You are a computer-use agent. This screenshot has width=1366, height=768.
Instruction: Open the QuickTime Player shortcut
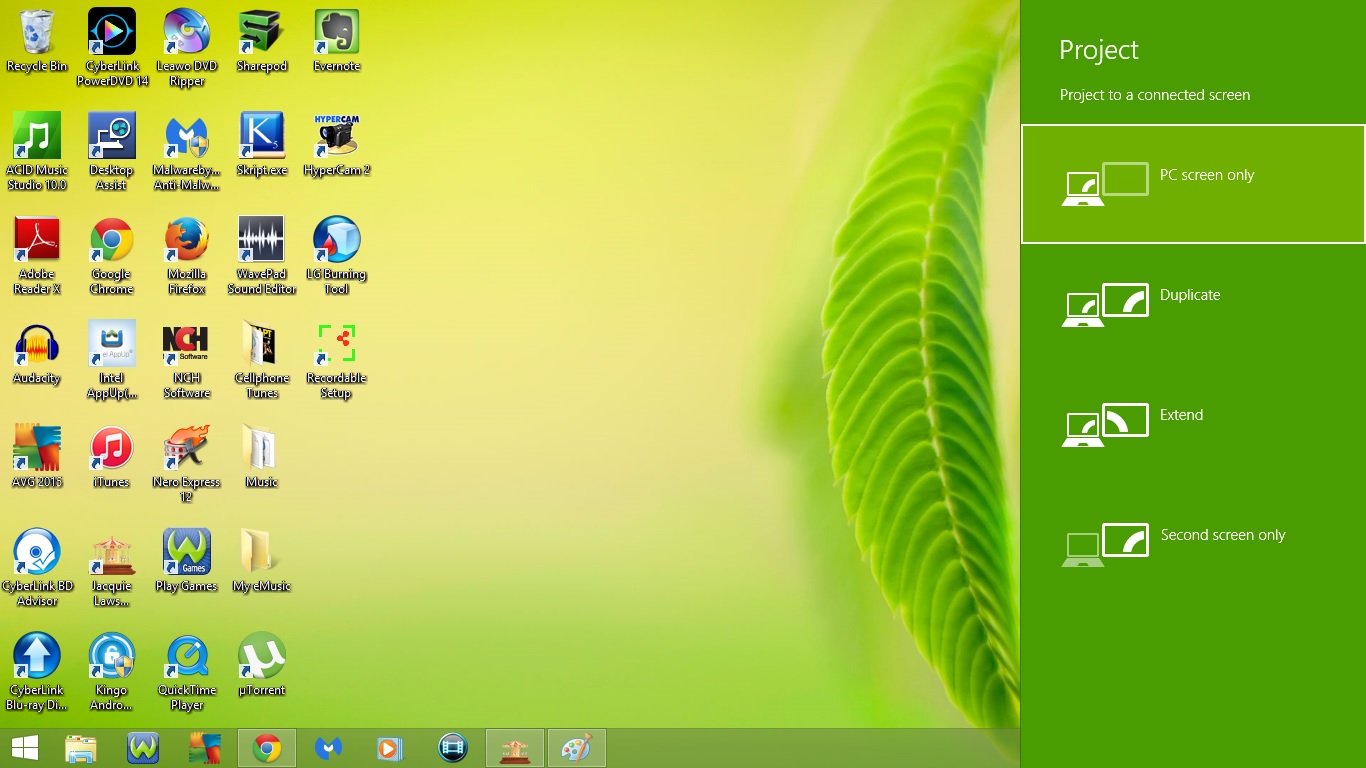point(187,672)
